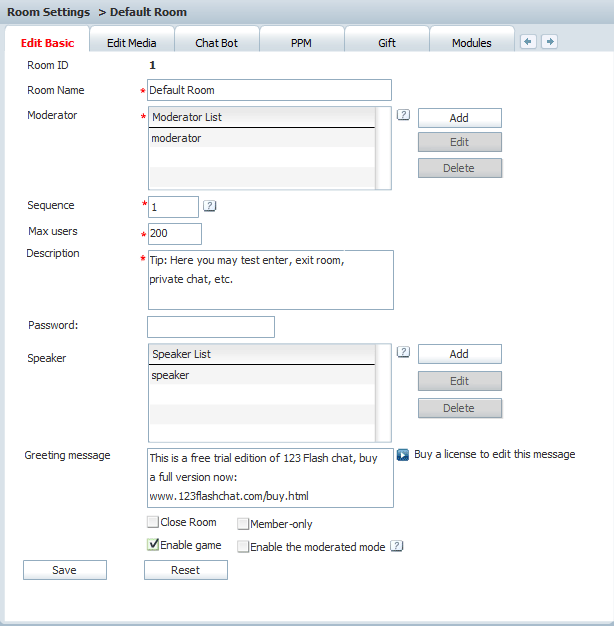Image resolution: width=614 pixels, height=626 pixels.
Task: Click the help icon beside Moderator List
Action: click(x=403, y=115)
